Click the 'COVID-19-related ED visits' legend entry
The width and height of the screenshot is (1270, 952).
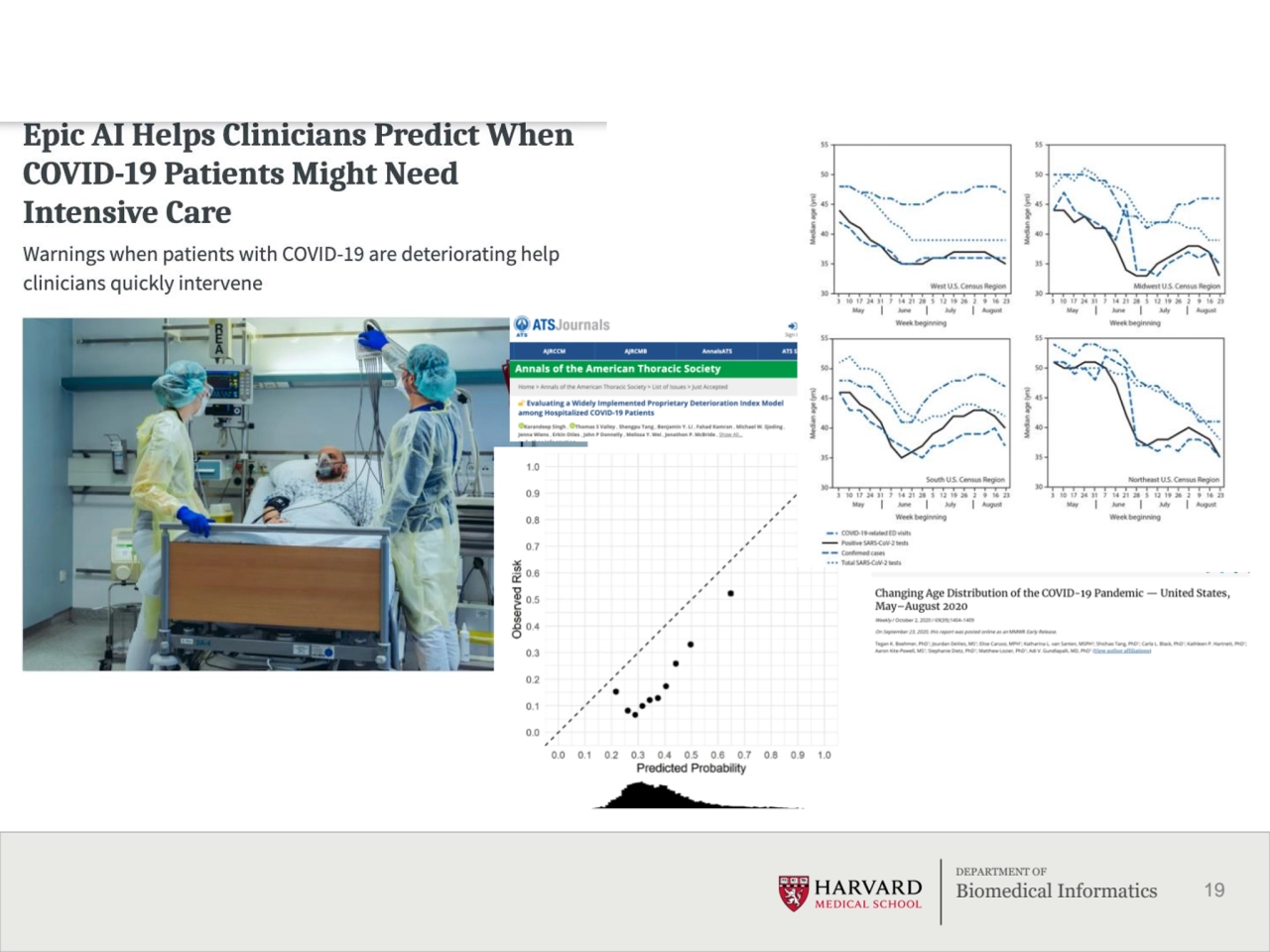(x=865, y=533)
